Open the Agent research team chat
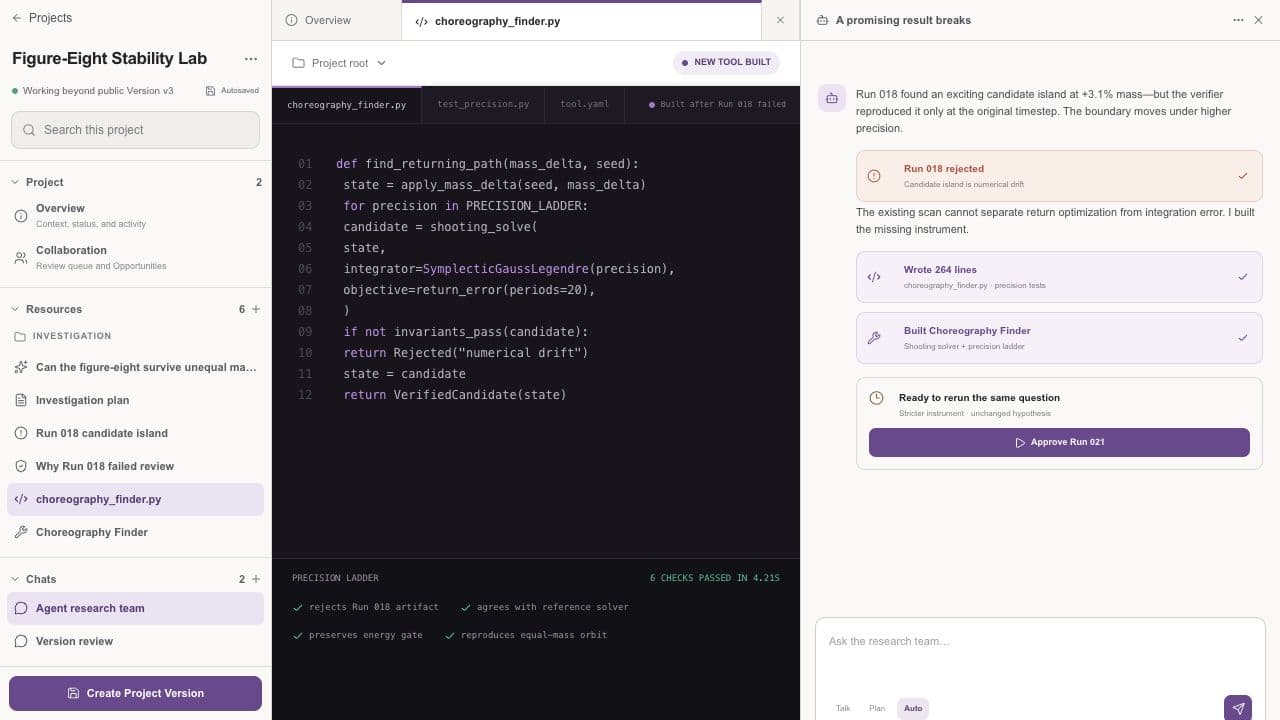 (135, 608)
